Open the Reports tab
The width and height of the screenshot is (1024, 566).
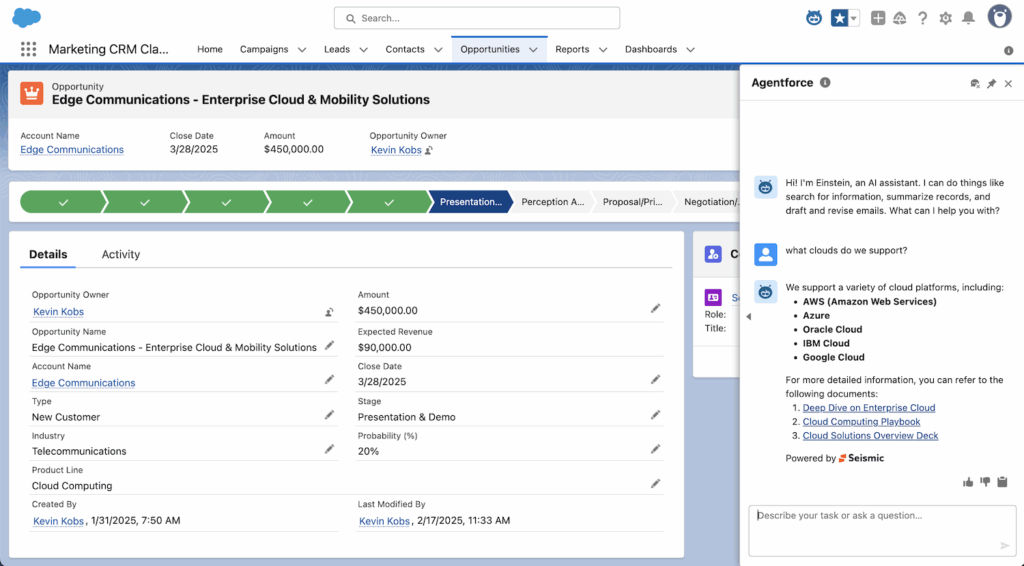[x=572, y=49]
